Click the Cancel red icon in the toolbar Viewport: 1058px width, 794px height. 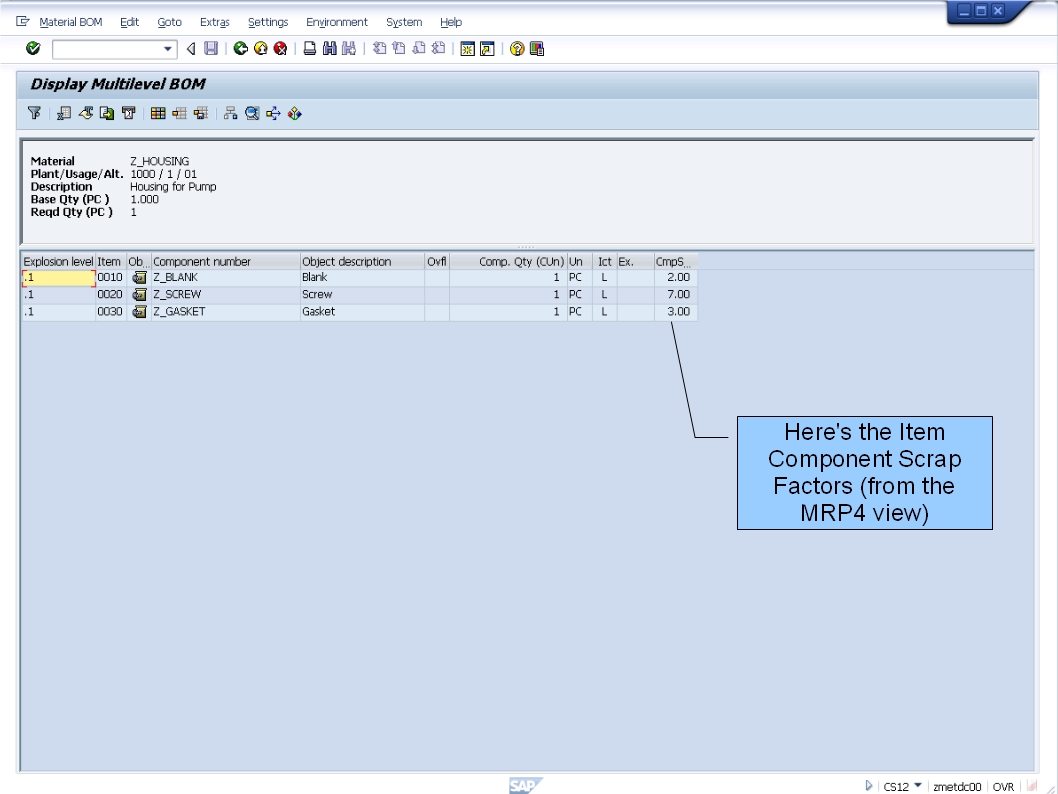[281, 47]
